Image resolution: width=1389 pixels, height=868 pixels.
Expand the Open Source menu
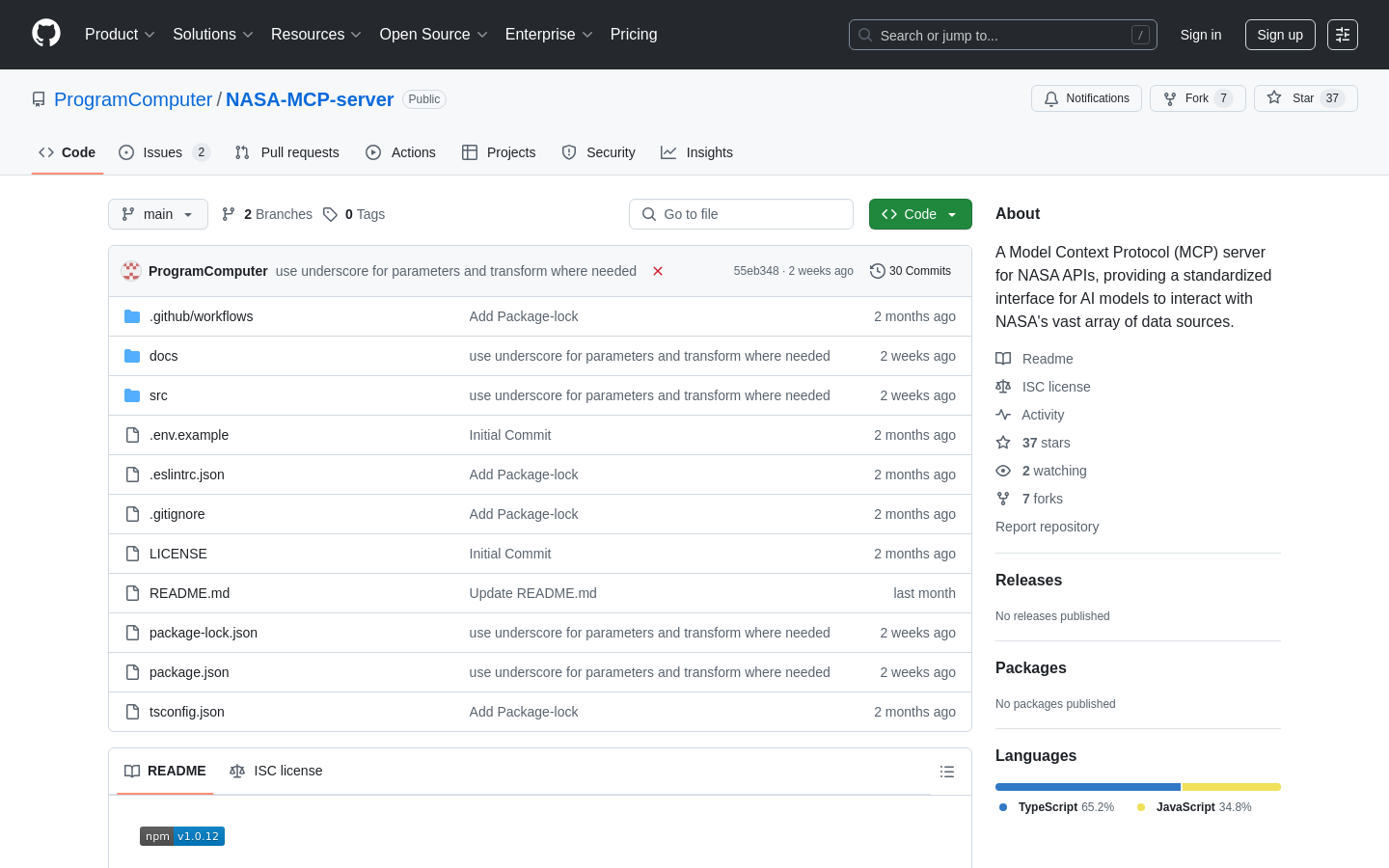point(434,35)
